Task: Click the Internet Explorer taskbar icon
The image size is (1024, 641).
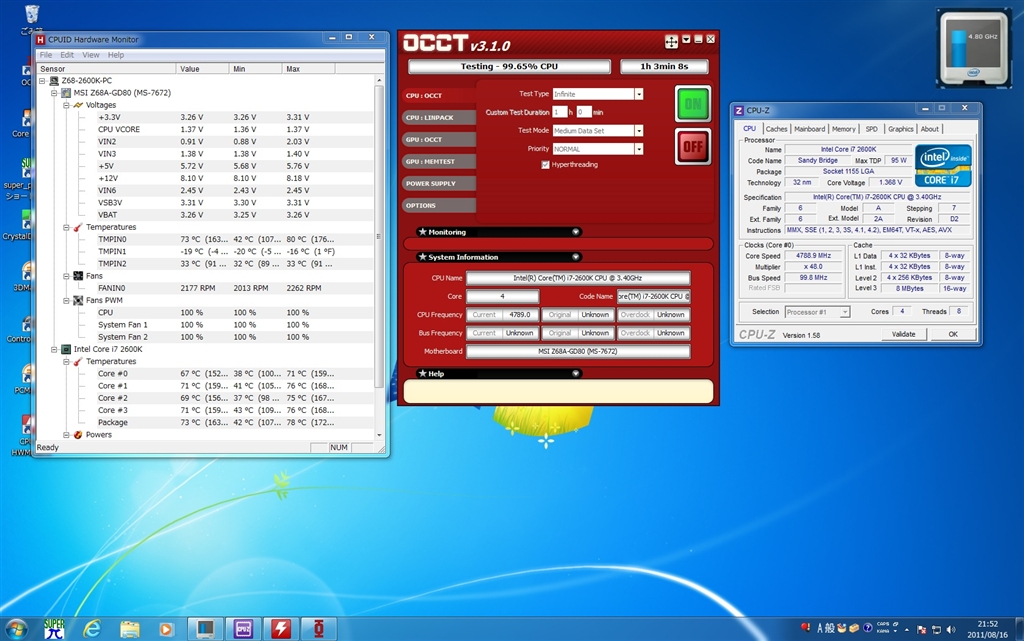Action: point(92,627)
